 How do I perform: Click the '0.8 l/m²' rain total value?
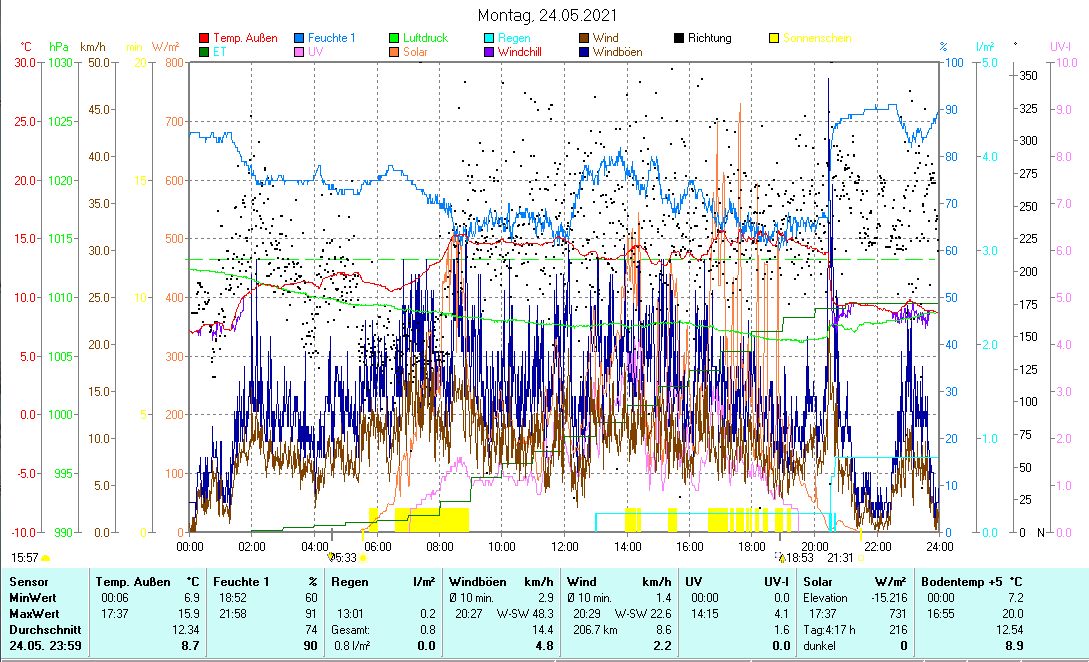pos(352,646)
